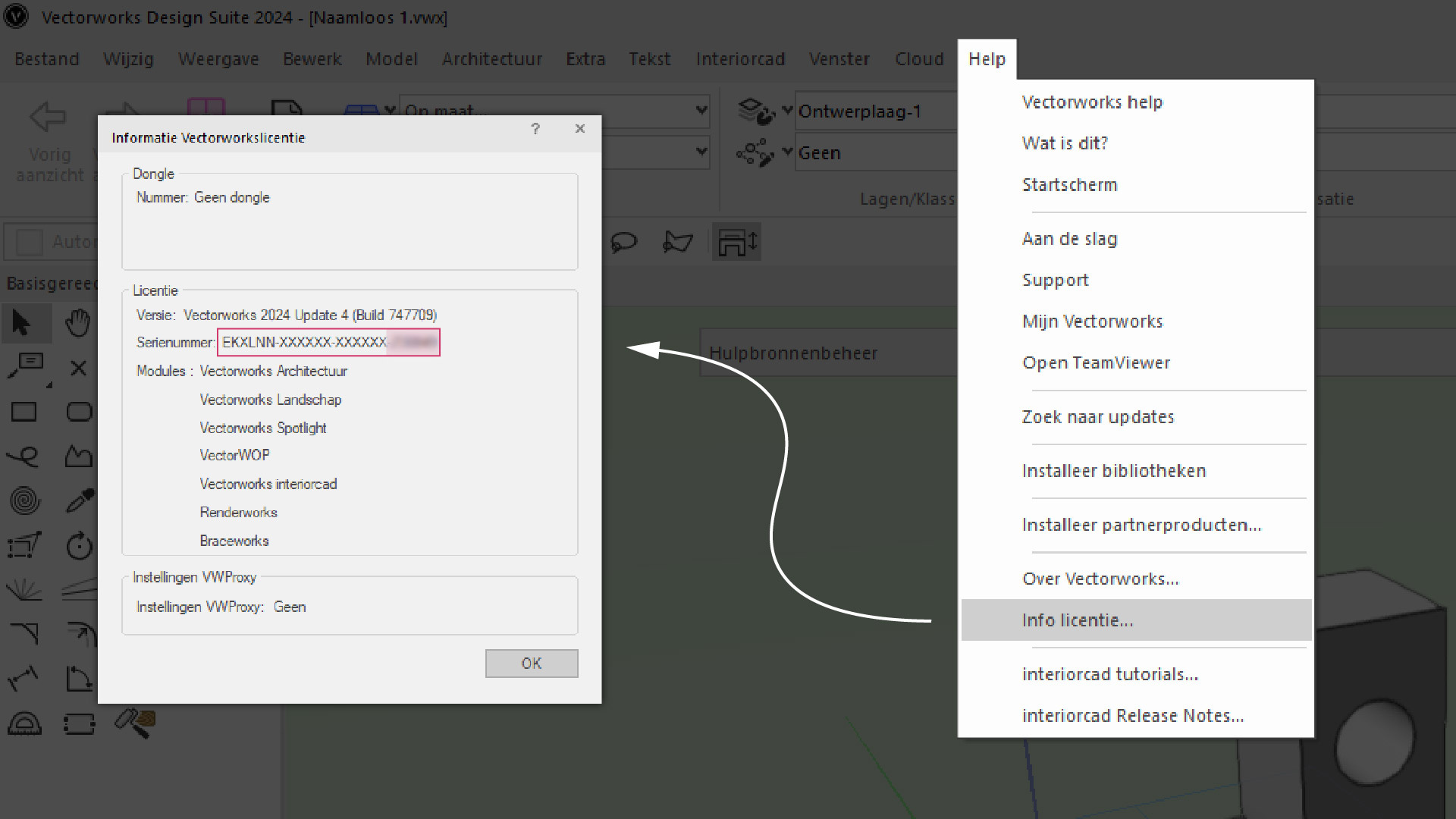The width and height of the screenshot is (1456, 819).
Task: Choose Wat is dit? menu entry
Action: (x=1136, y=143)
